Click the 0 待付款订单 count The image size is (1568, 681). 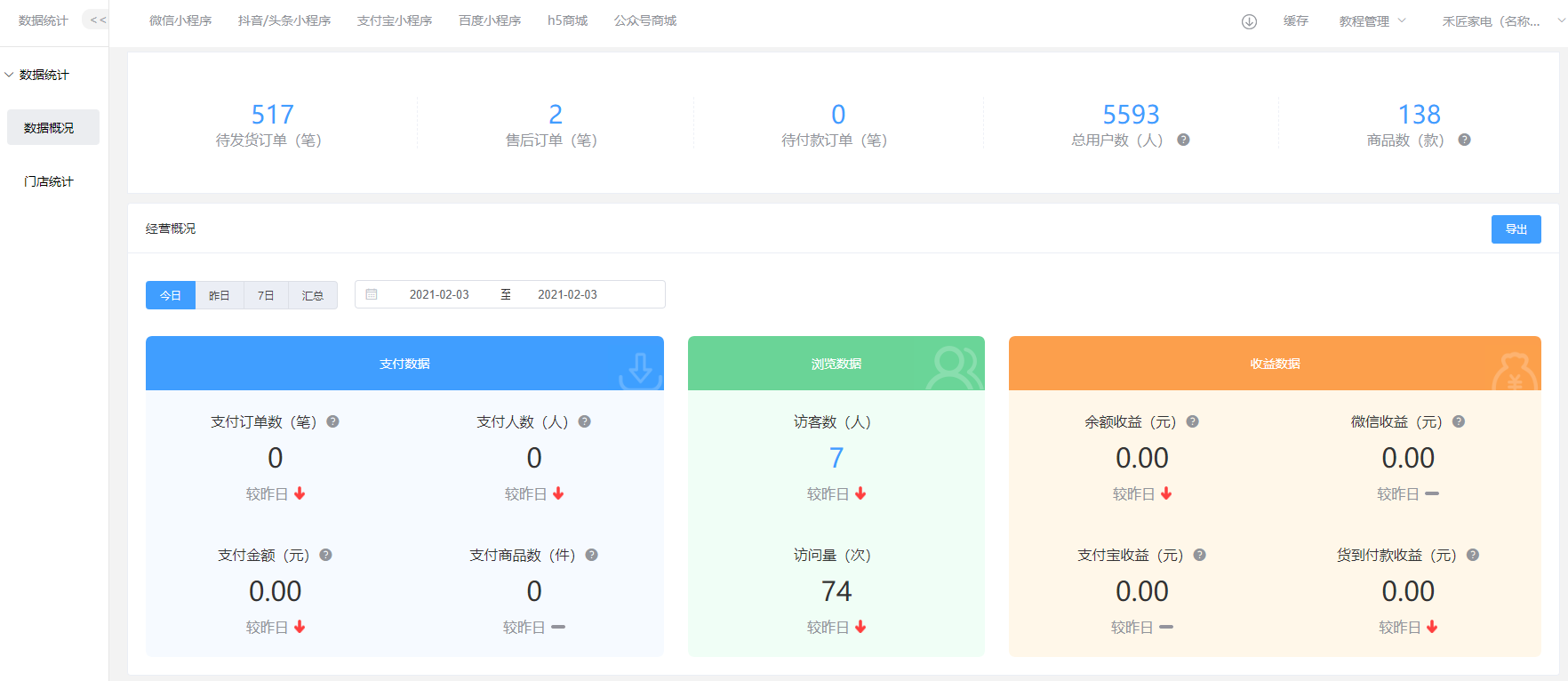click(838, 115)
